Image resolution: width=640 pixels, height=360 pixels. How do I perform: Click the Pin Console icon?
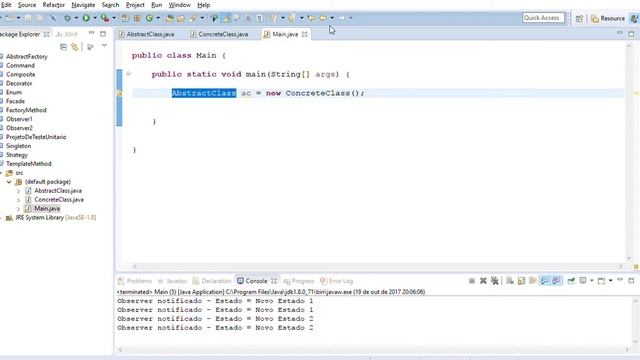571,281
